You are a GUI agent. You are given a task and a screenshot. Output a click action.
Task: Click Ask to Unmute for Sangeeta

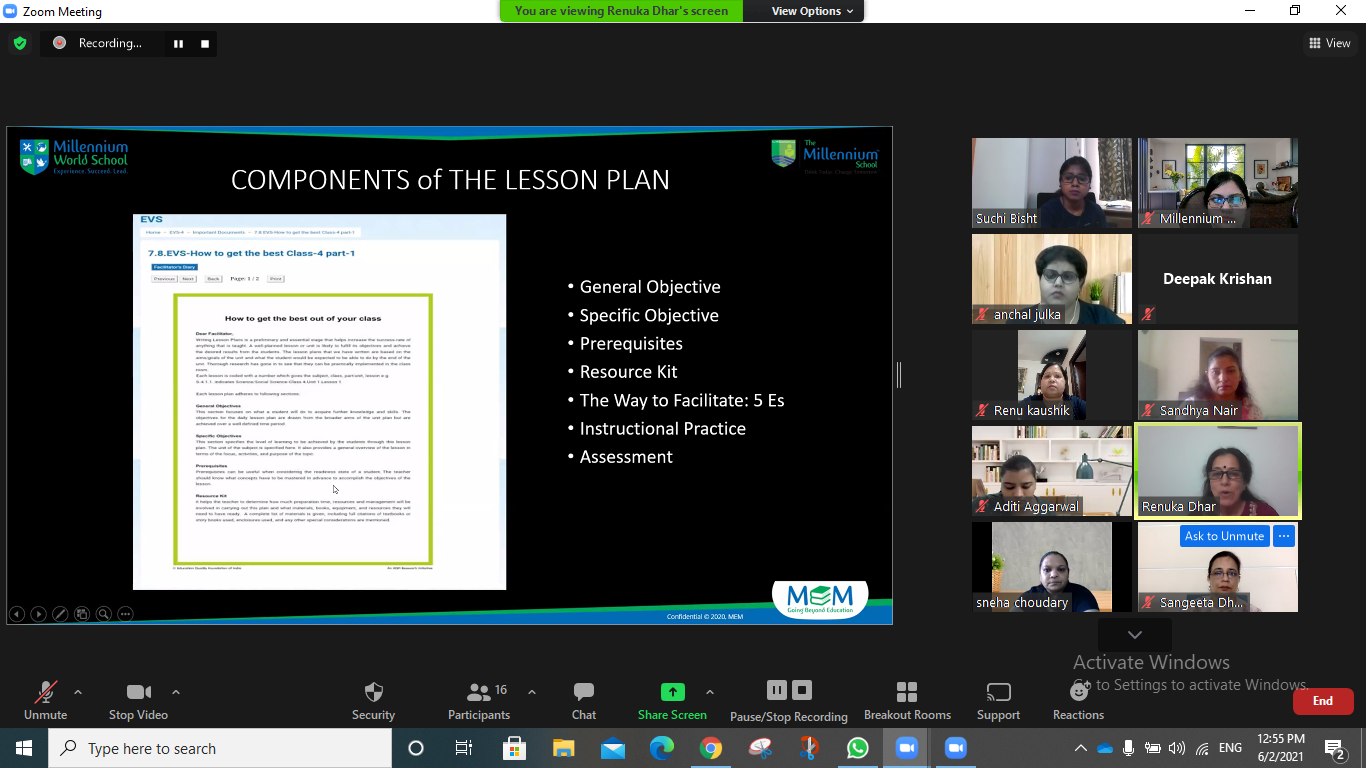(x=1224, y=536)
